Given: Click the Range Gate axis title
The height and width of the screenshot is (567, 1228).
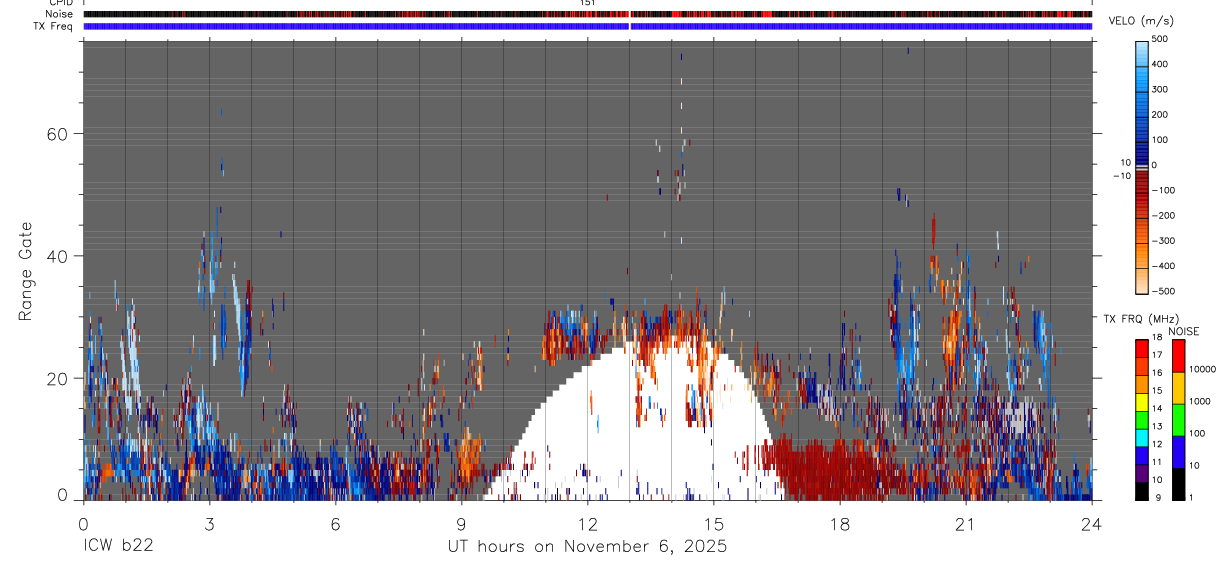Looking at the screenshot, I should point(25,271).
